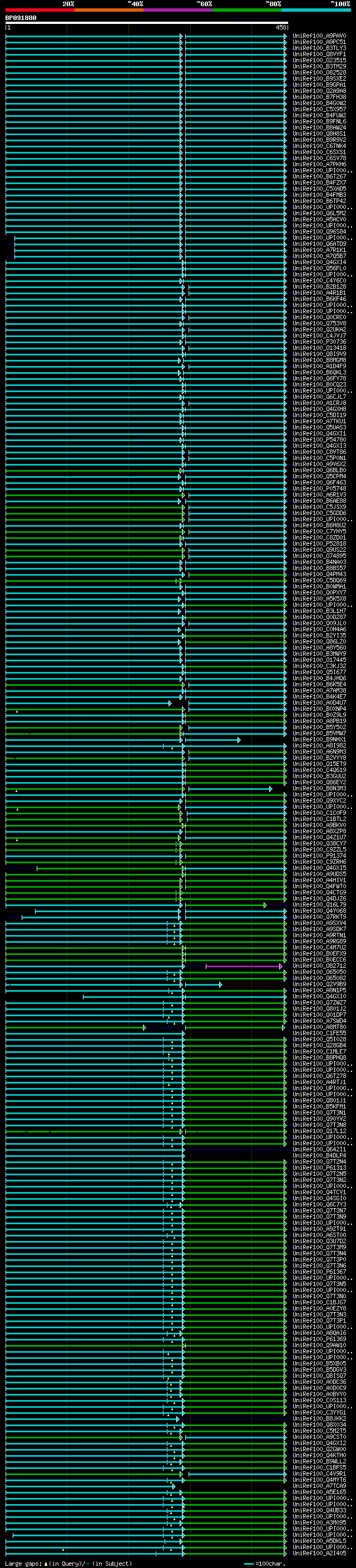Image resolution: width=356 pixels, height=1568 pixels.
Task: Click the UniRef100_C6SV78 label
Action: pyautogui.click(x=319, y=159)
